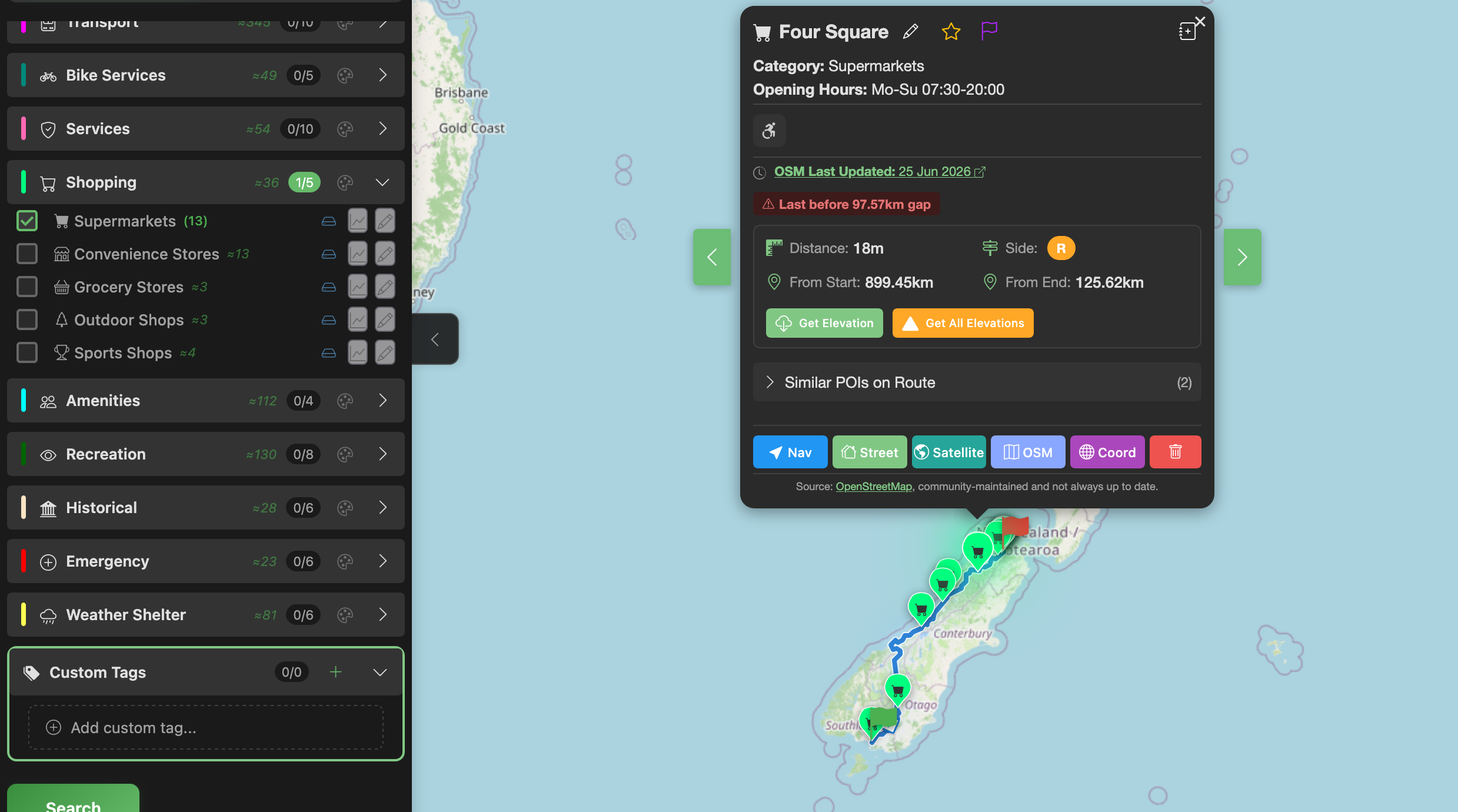Click the Convenience Stores eraser icon

click(329, 254)
